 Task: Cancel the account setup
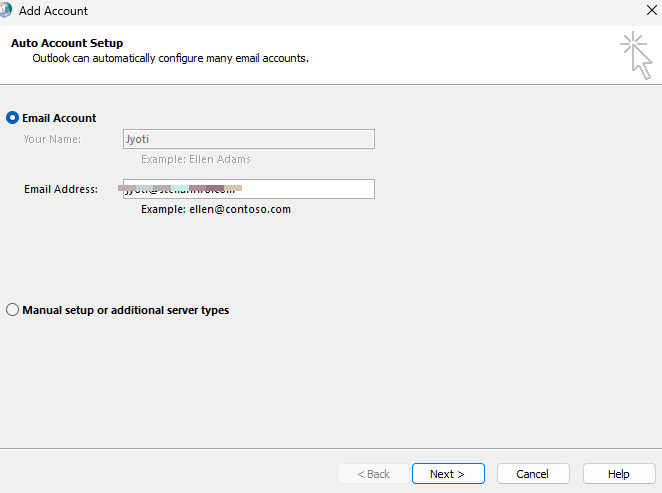(x=533, y=474)
